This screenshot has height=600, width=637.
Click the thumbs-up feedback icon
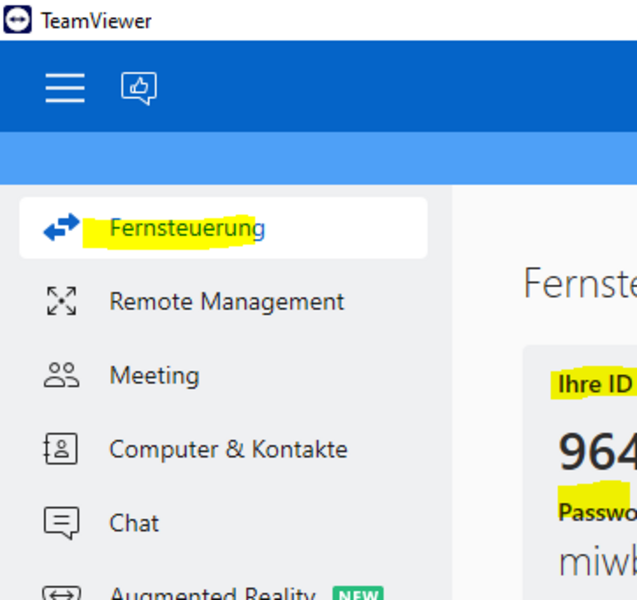[x=139, y=88]
